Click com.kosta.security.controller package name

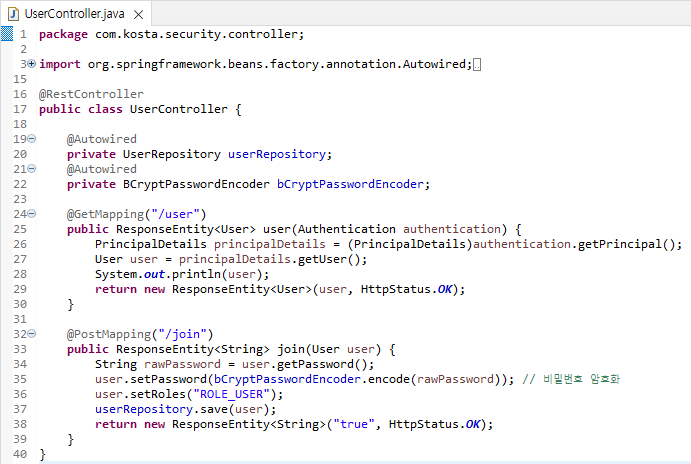(x=197, y=34)
